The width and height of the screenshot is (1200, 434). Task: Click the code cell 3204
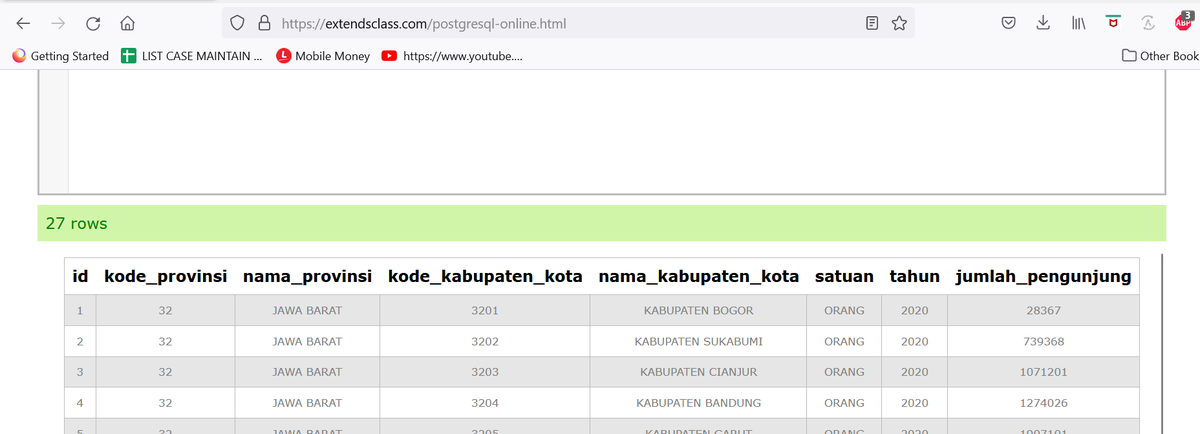[x=485, y=403]
